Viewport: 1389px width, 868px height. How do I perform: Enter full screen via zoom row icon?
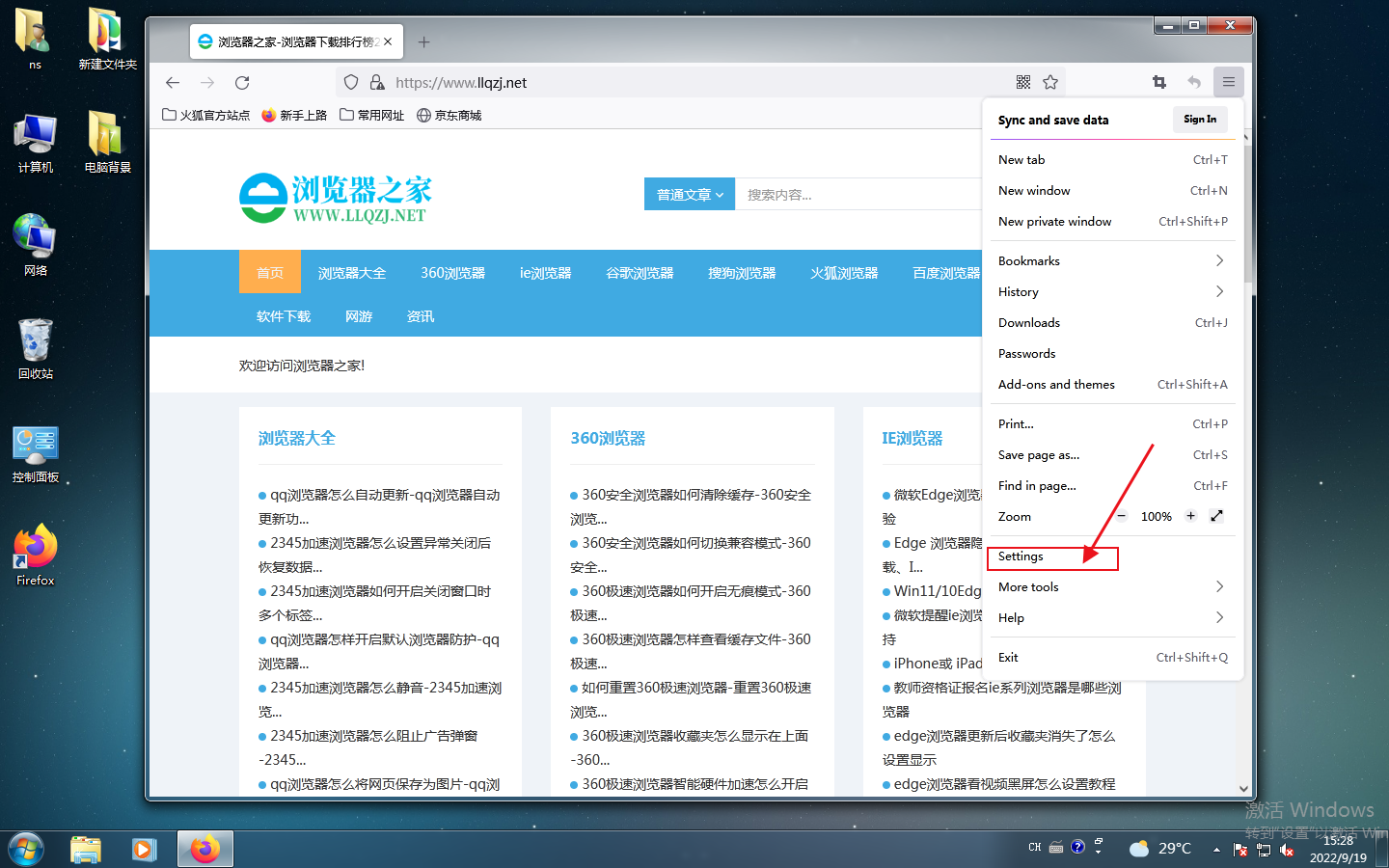[1216, 516]
